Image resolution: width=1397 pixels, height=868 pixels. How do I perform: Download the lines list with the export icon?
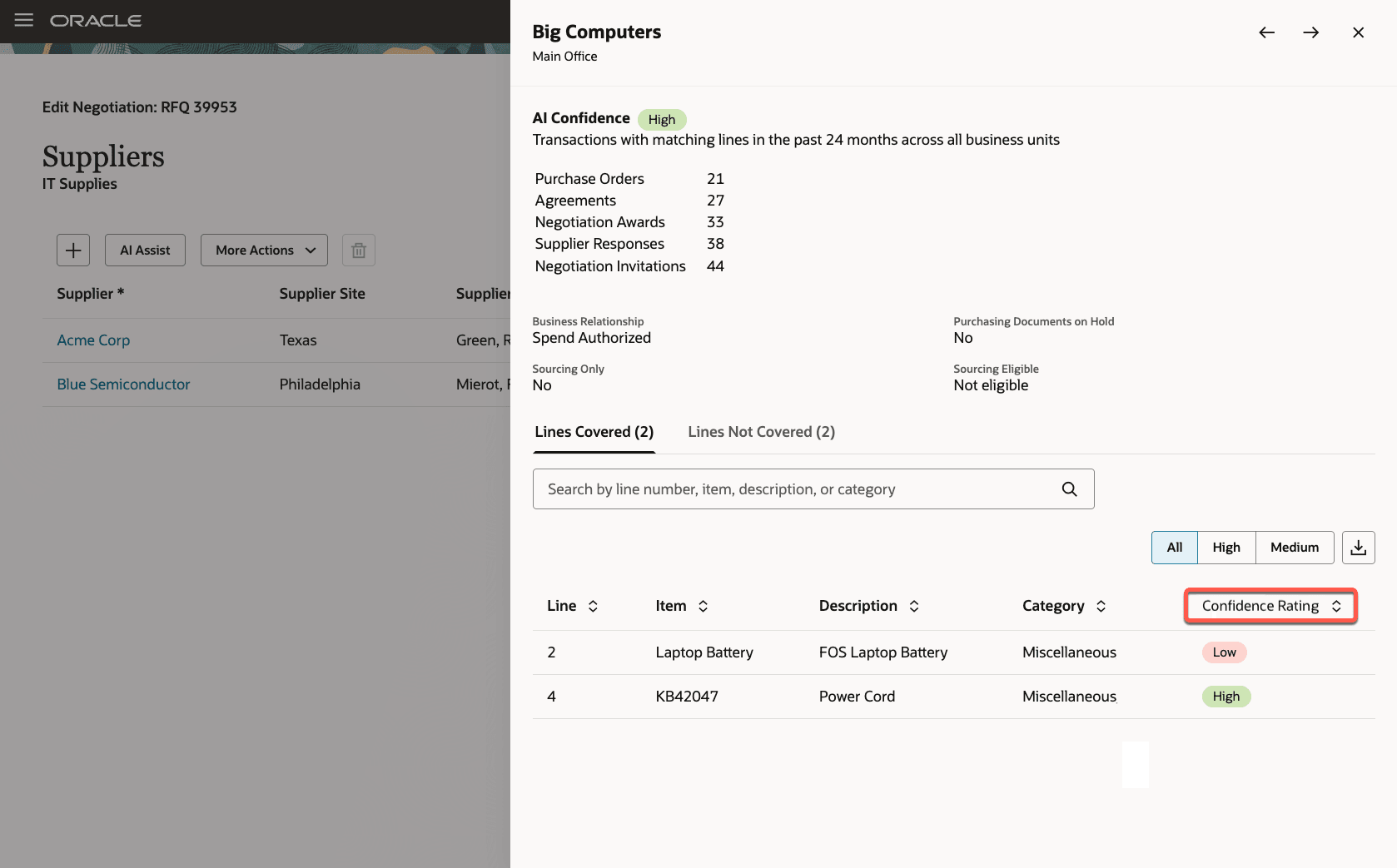1358,547
